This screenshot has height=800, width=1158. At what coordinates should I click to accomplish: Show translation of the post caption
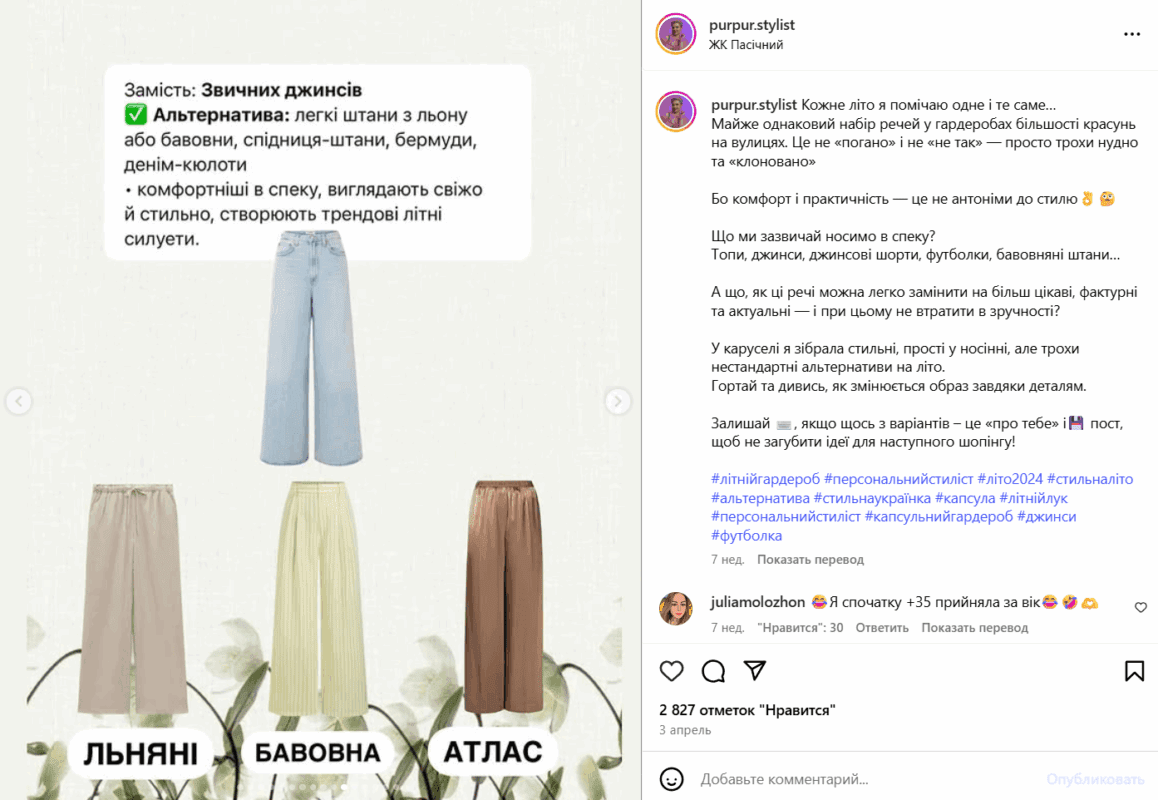pos(810,559)
